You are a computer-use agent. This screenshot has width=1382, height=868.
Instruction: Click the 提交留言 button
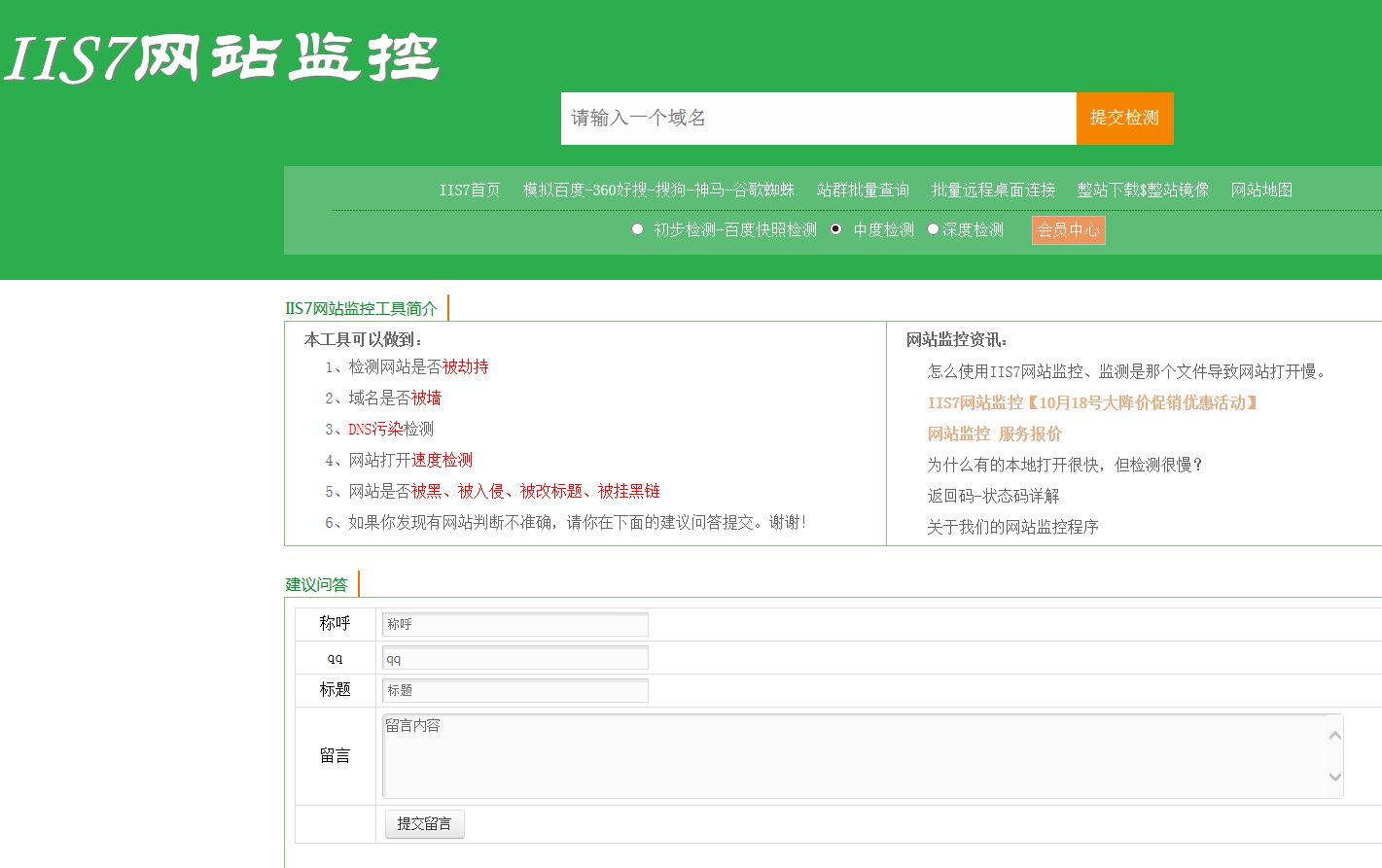tap(425, 824)
